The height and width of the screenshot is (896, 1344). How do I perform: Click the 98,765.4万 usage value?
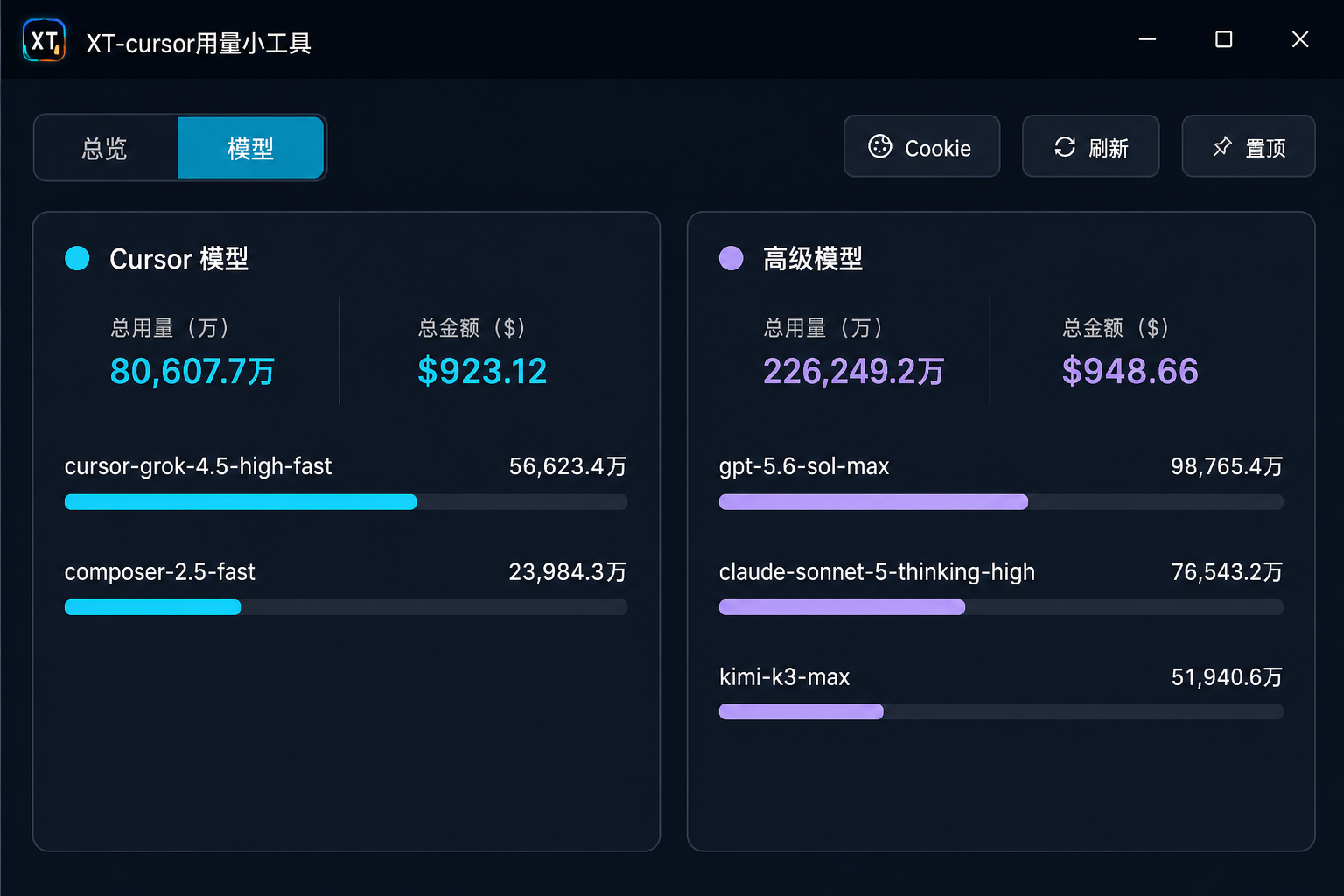click(1227, 466)
